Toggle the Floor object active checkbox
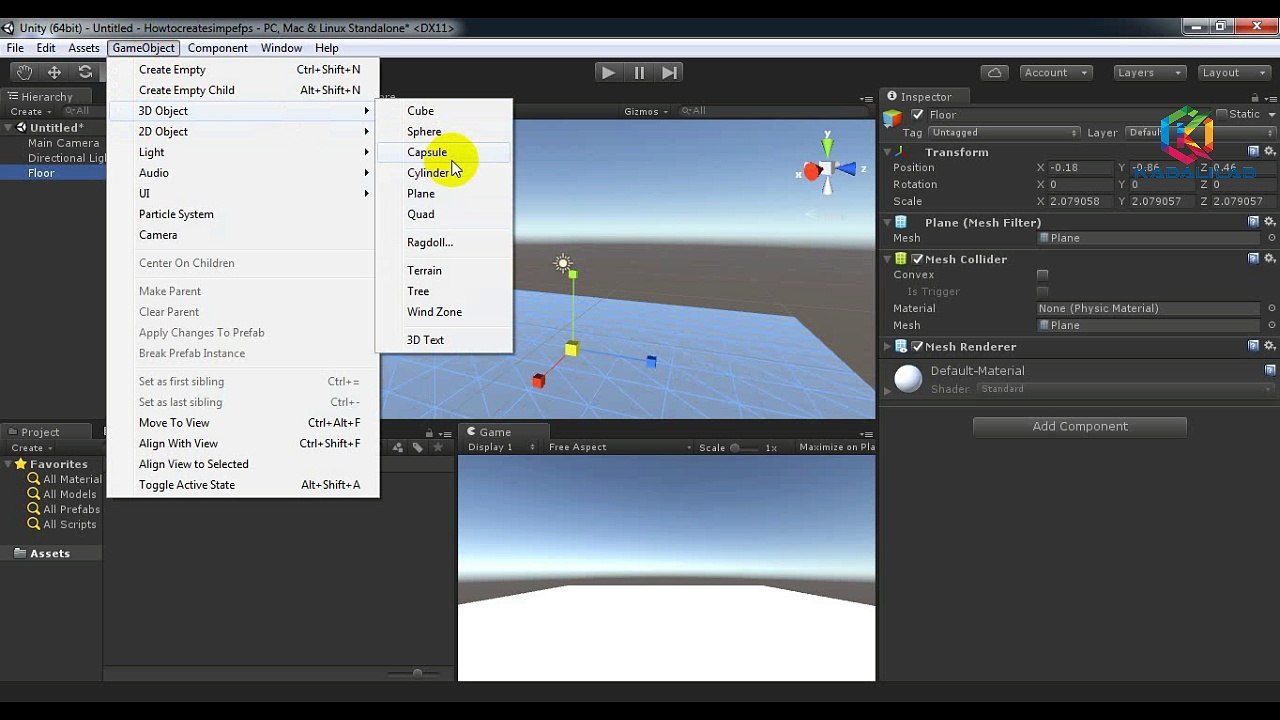This screenshot has width=1280, height=720. point(917,115)
